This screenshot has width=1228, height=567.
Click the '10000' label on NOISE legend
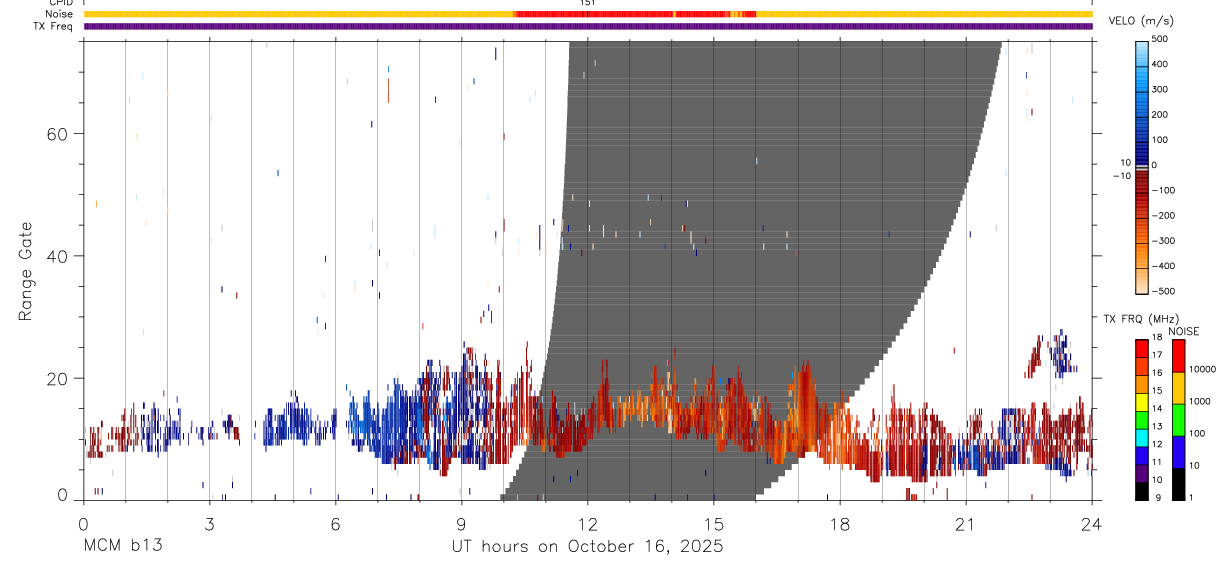tap(1203, 370)
